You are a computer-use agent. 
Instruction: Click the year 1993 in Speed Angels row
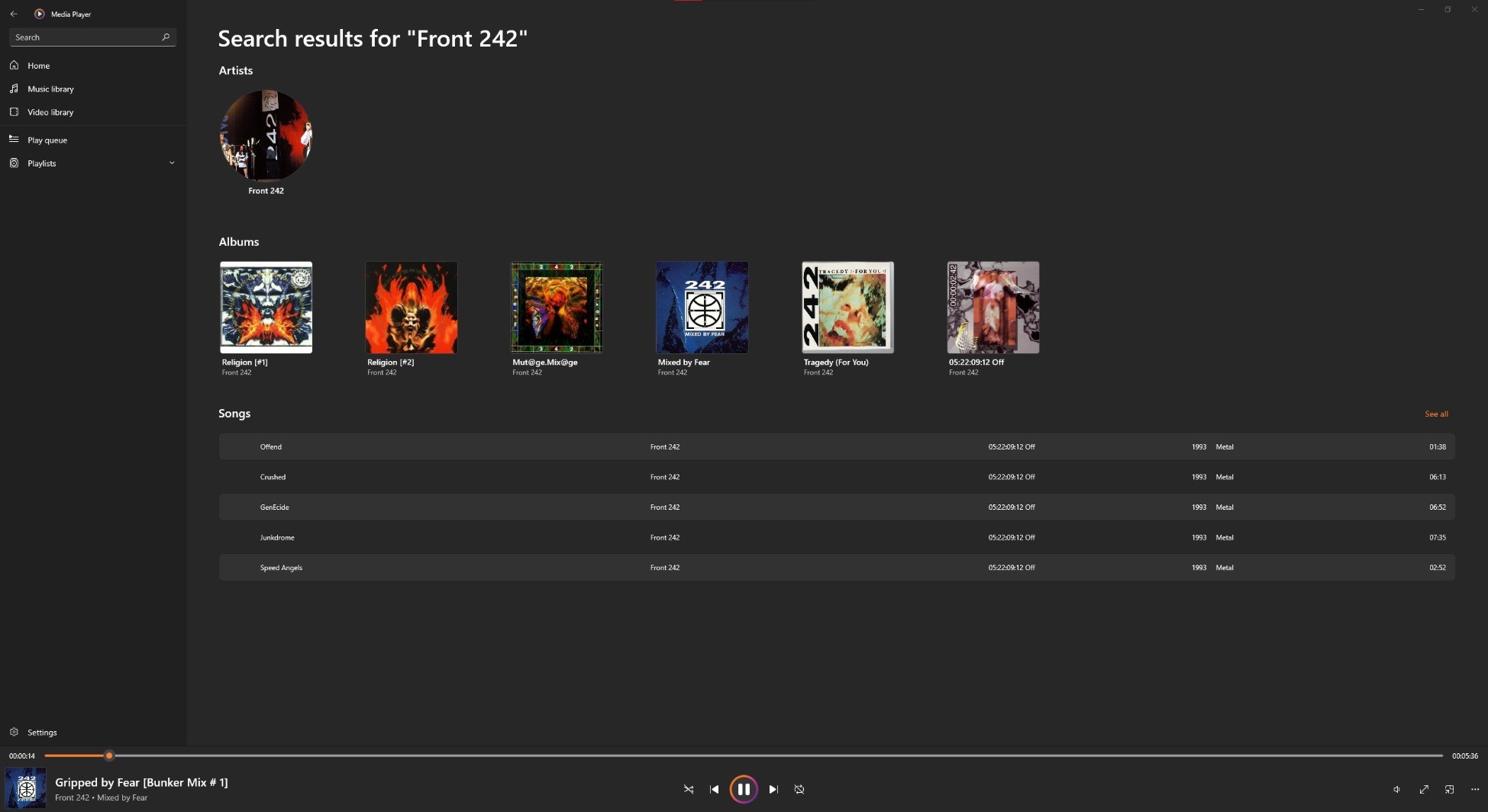click(x=1199, y=568)
